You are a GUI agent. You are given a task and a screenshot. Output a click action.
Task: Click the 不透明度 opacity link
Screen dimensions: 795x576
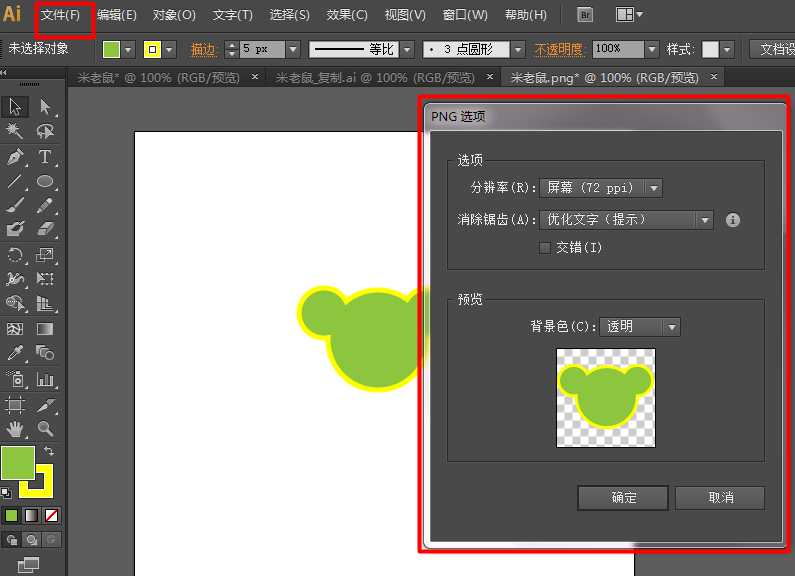[559, 50]
